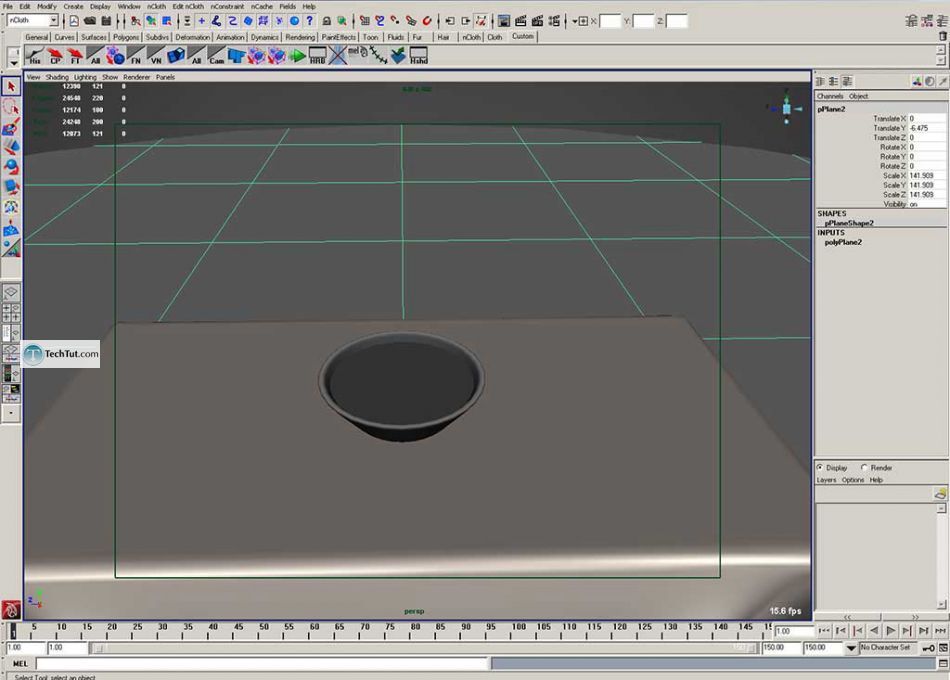Toggle select by component type mode
Viewport: 950px width, 680px height.
click(167, 21)
